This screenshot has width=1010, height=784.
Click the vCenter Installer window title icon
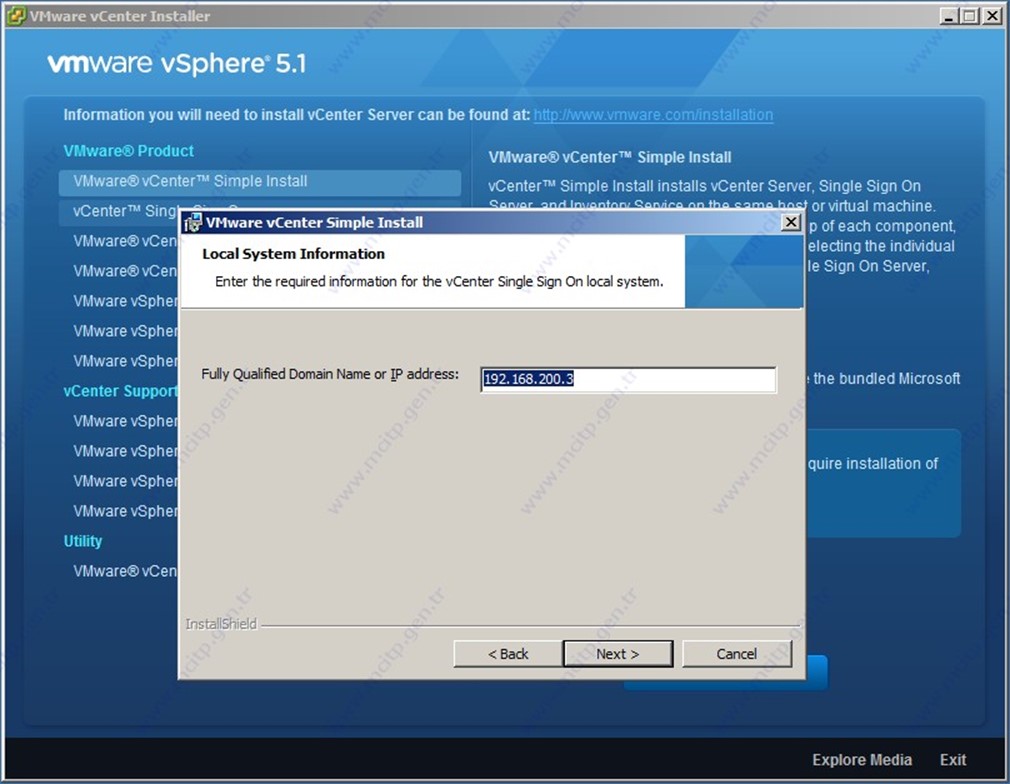tap(16, 16)
